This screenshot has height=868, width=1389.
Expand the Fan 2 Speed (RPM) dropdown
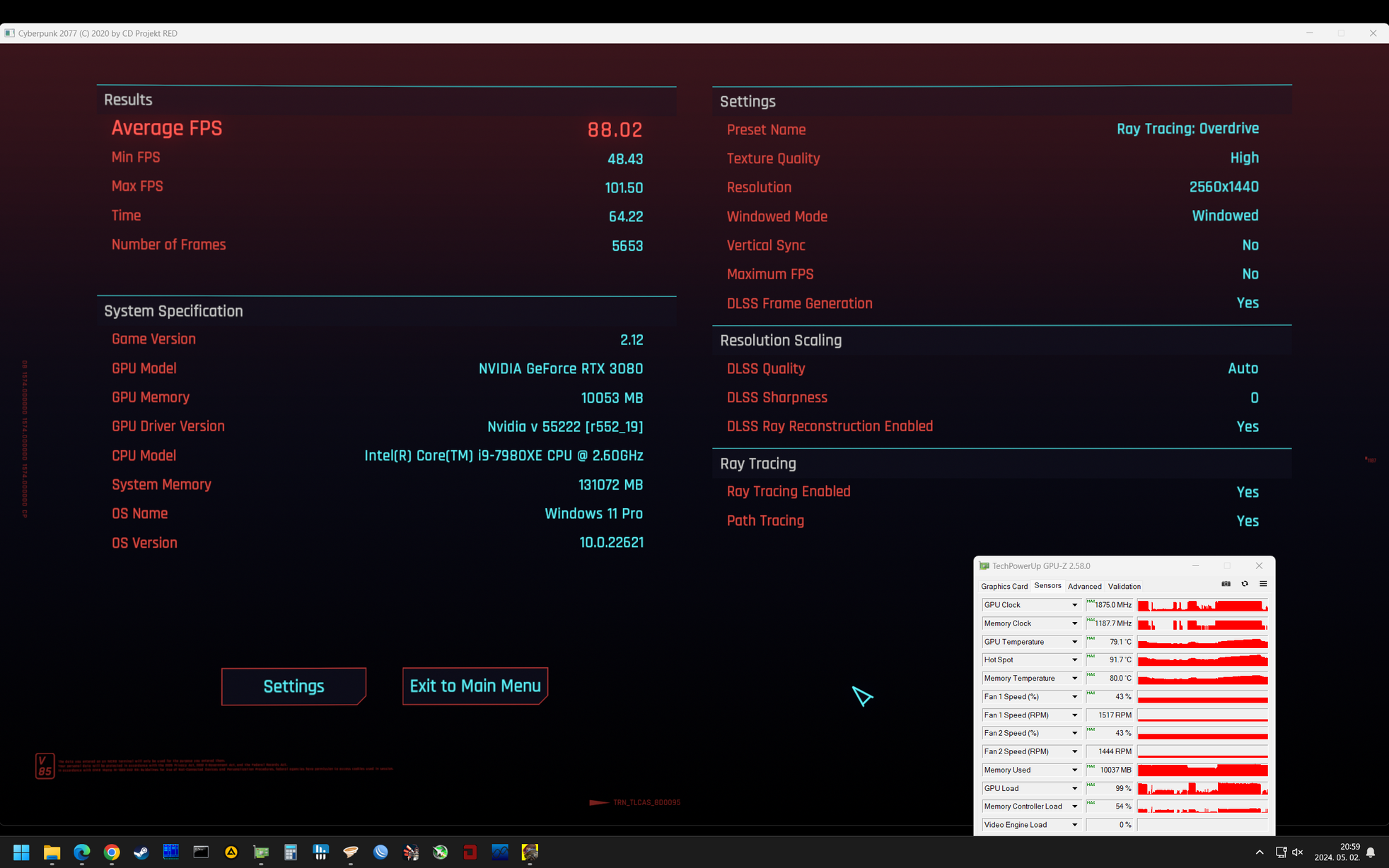(x=1074, y=751)
